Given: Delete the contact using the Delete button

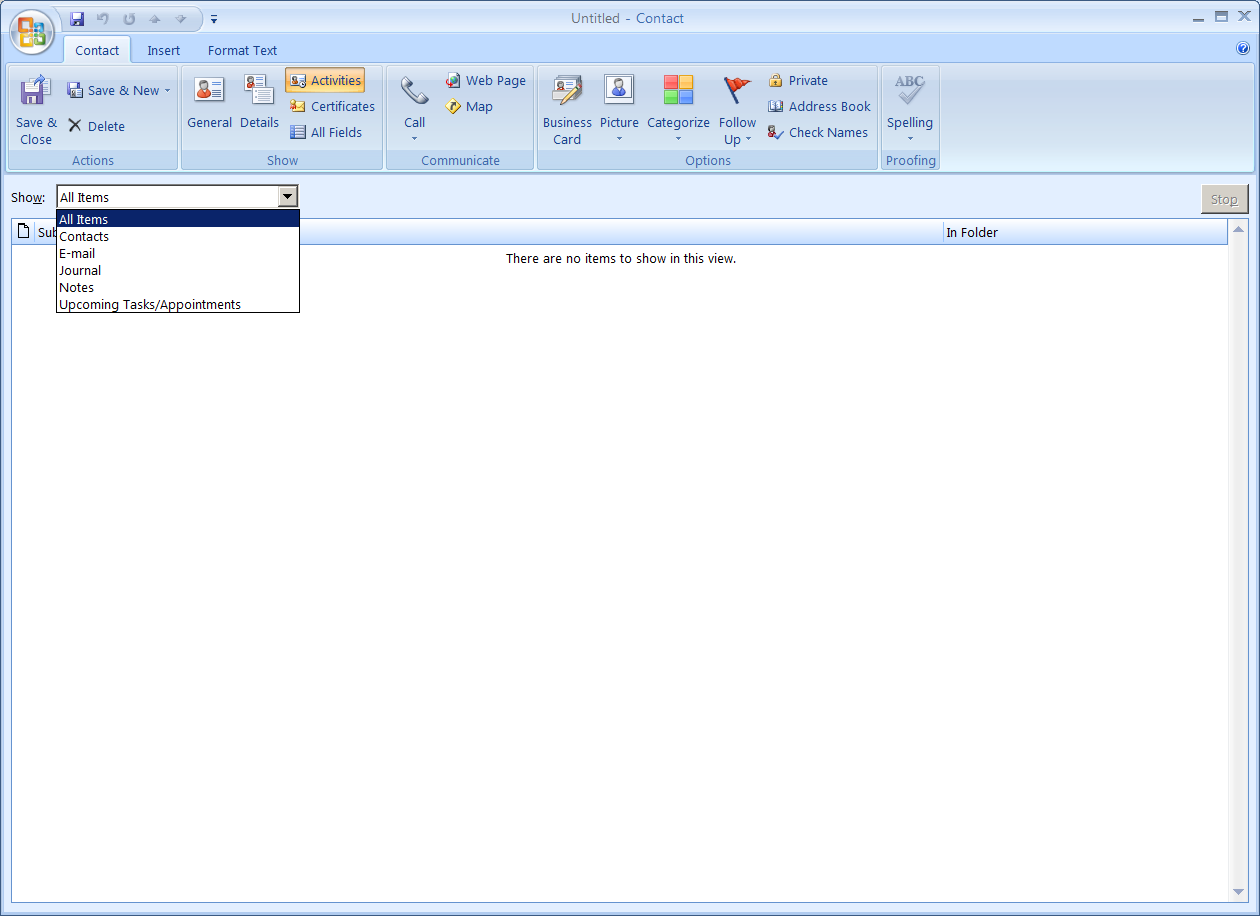Looking at the screenshot, I should tap(96, 126).
